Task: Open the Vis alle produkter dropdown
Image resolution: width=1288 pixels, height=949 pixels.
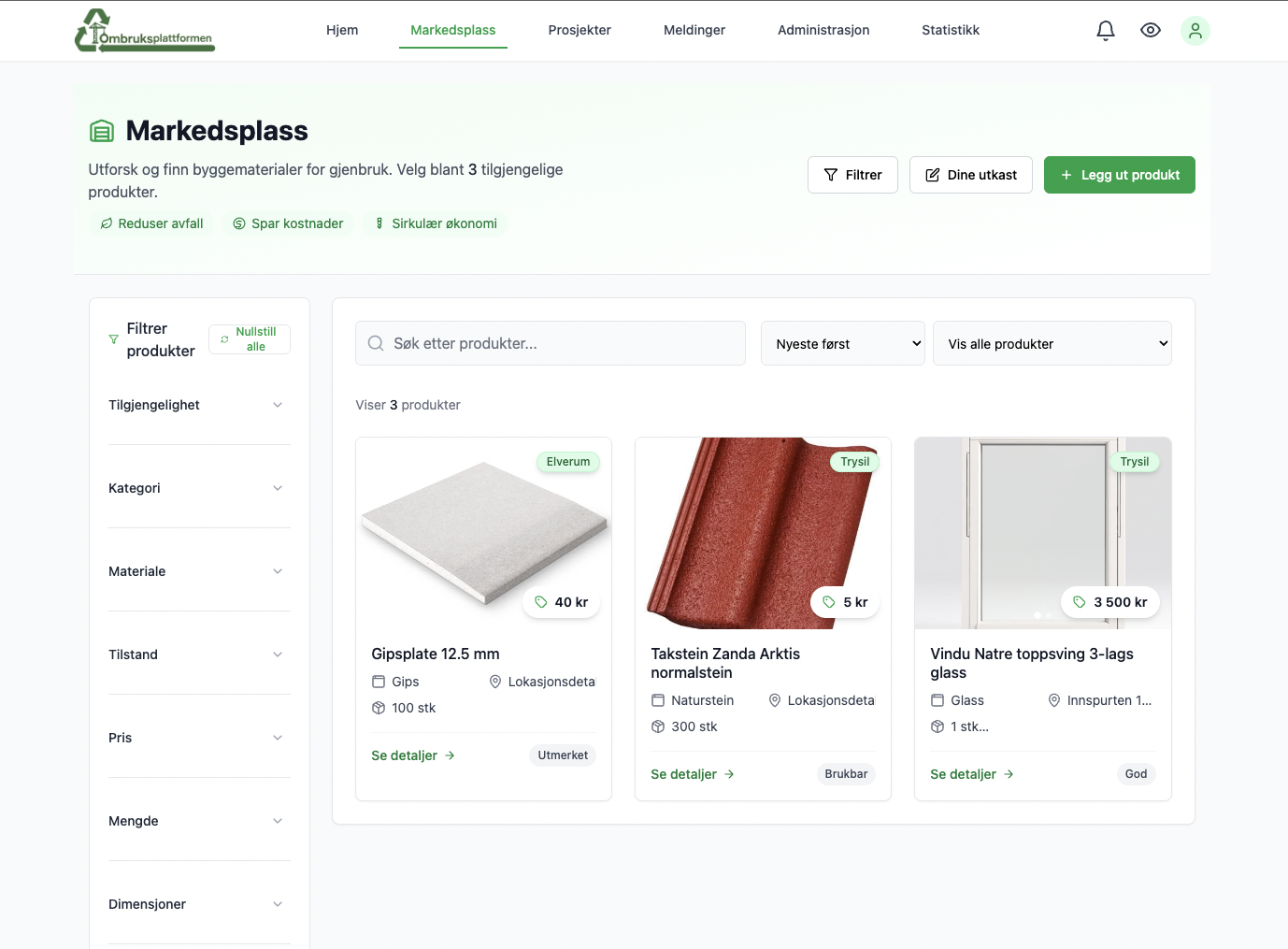Action: [1052, 343]
